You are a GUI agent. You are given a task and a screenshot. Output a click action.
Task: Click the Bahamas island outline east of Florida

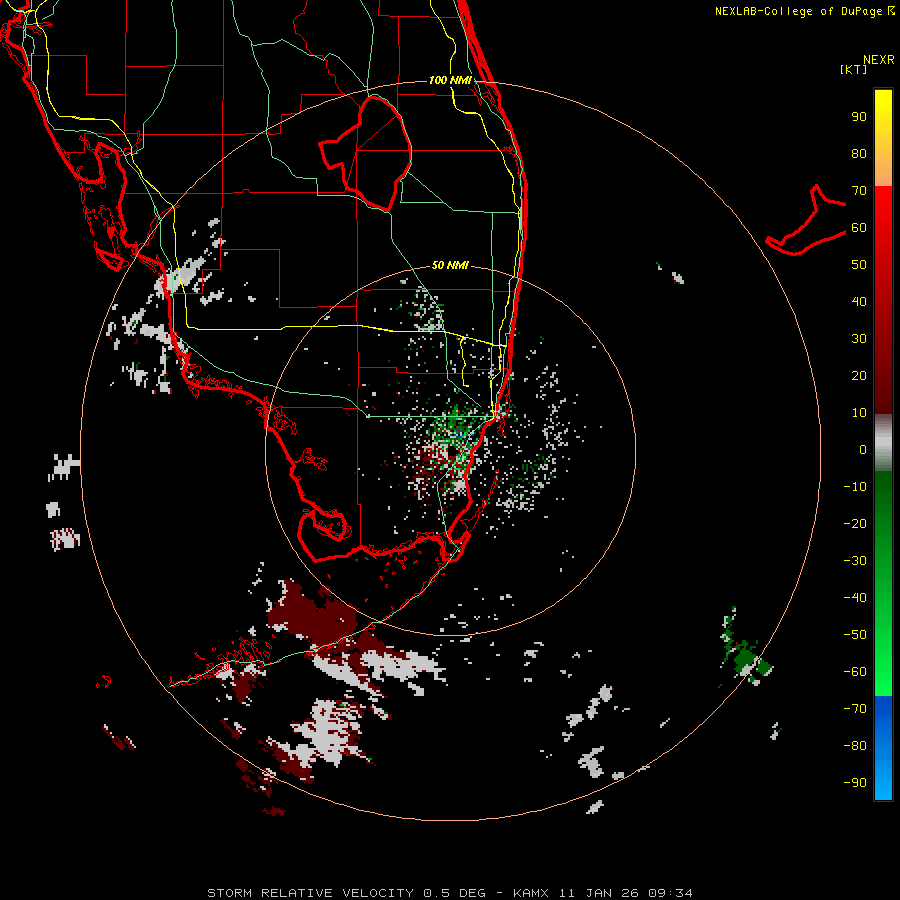[806, 221]
